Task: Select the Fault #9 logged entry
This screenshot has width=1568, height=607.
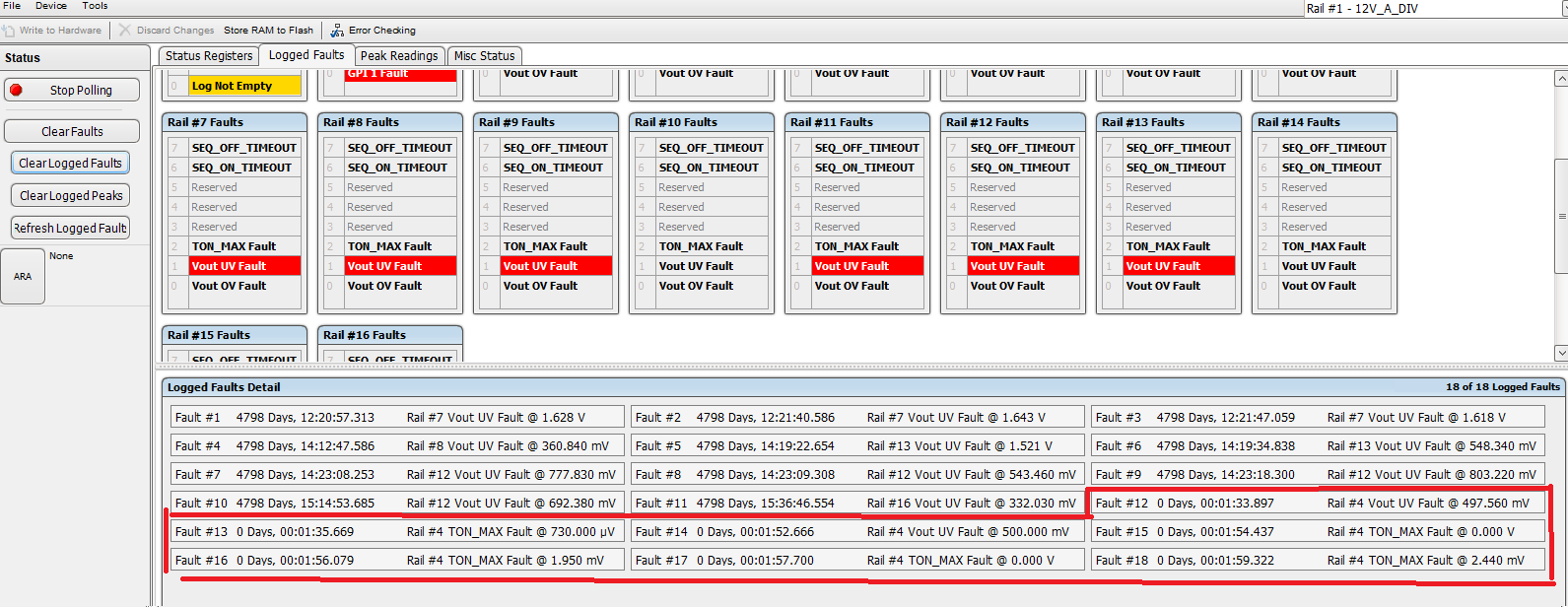Action: pos(1318,475)
